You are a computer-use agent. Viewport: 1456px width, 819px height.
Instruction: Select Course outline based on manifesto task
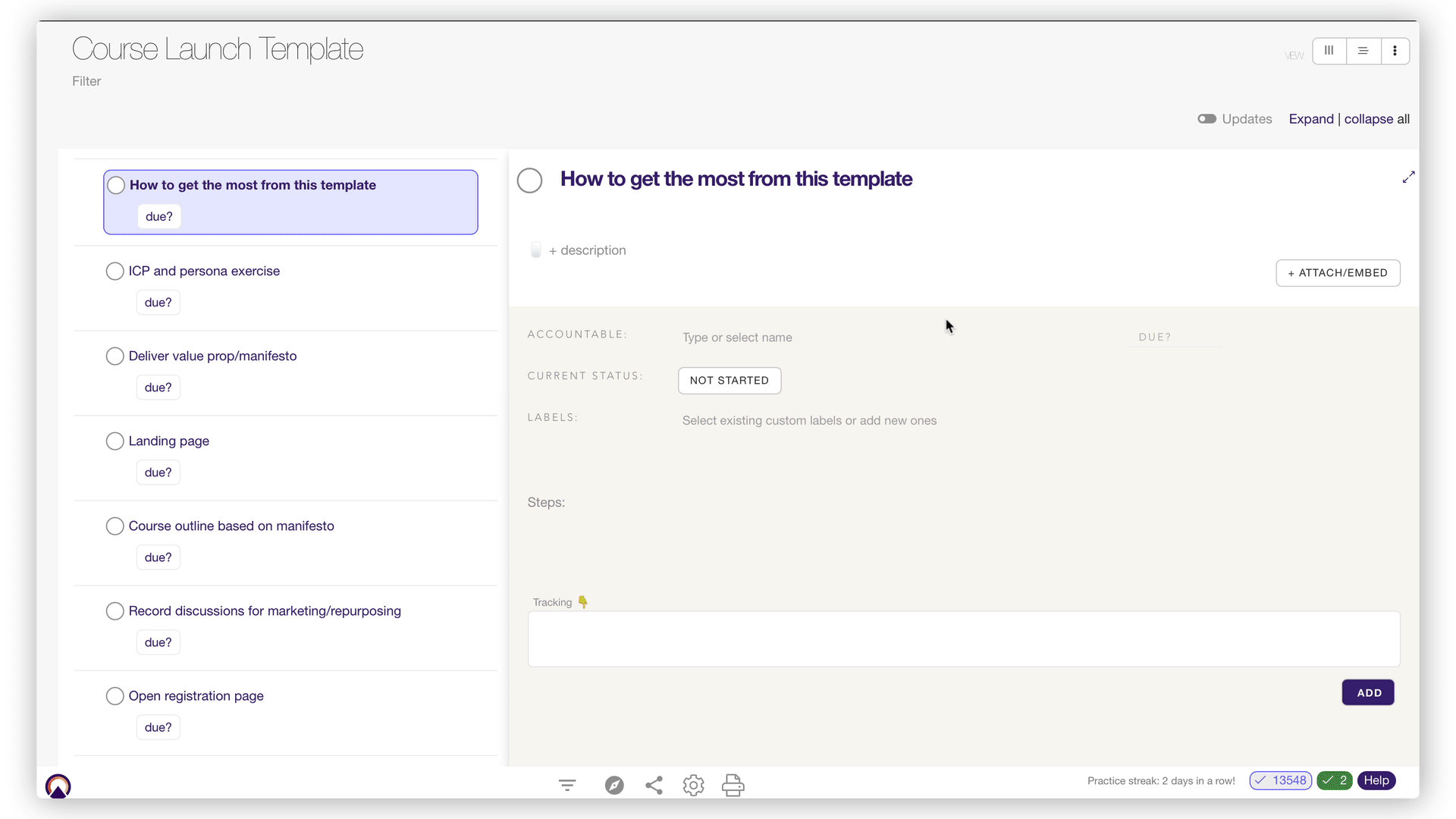[231, 526]
